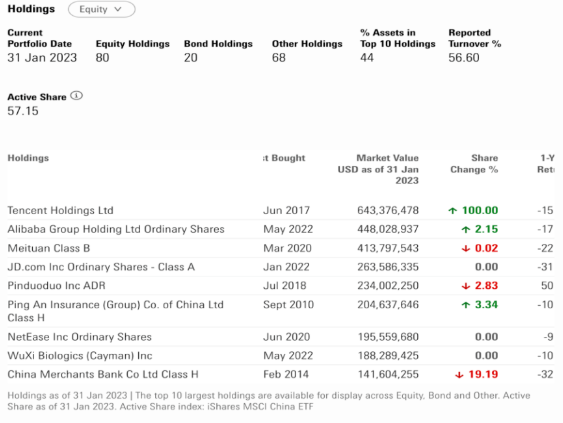Select the market value 188,289,425
563x423 pixels.
pos(388,355)
